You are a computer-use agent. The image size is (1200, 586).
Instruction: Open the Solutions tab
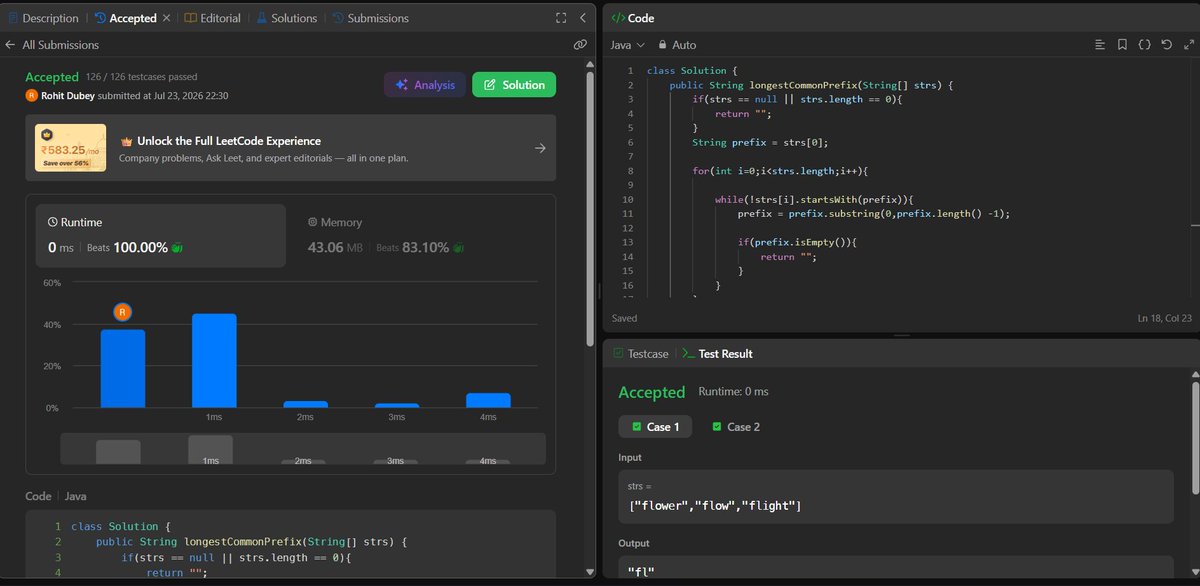coord(286,18)
